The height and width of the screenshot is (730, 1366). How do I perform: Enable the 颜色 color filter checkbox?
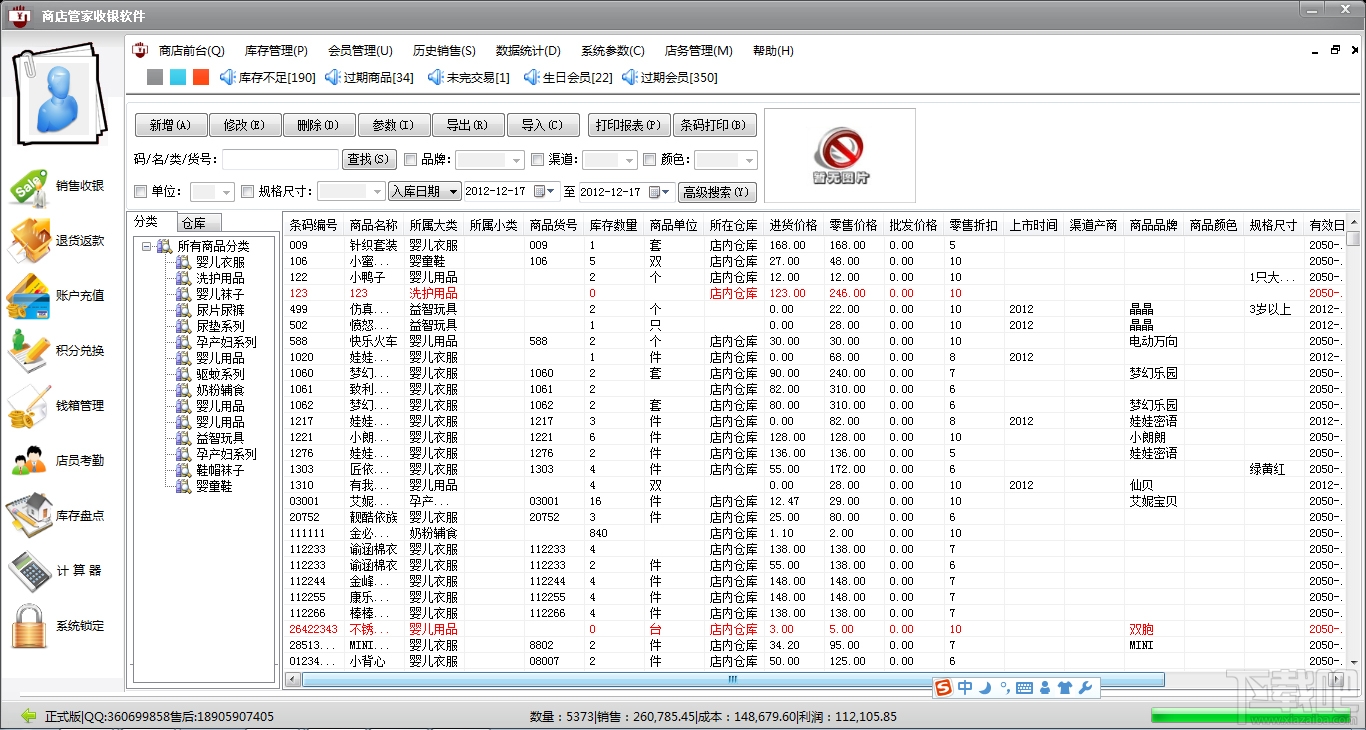coord(649,159)
